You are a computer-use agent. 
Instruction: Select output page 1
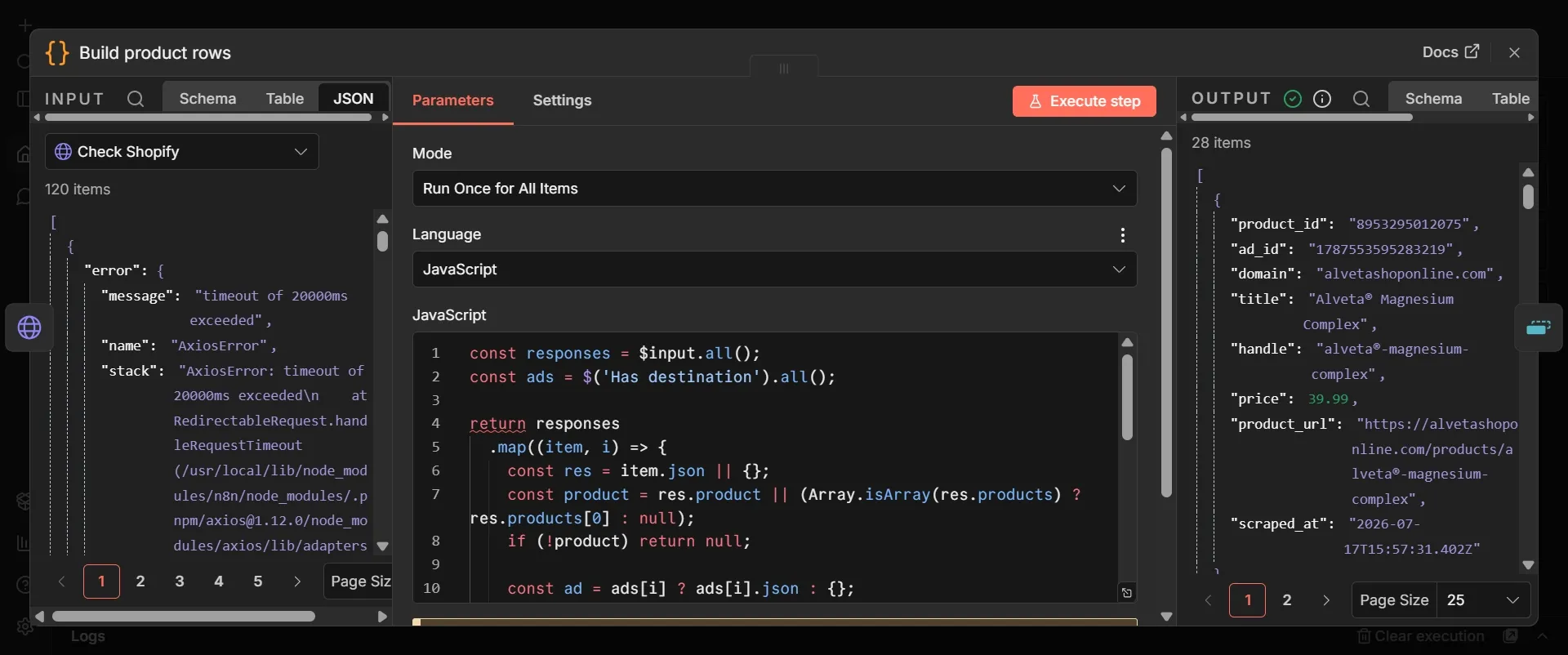pyautogui.click(x=1248, y=600)
